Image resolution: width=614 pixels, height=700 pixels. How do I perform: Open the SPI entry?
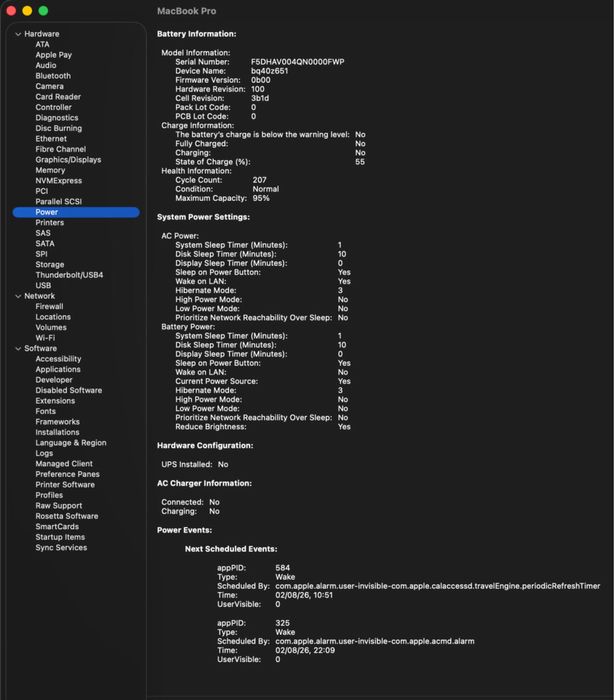[42, 254]
